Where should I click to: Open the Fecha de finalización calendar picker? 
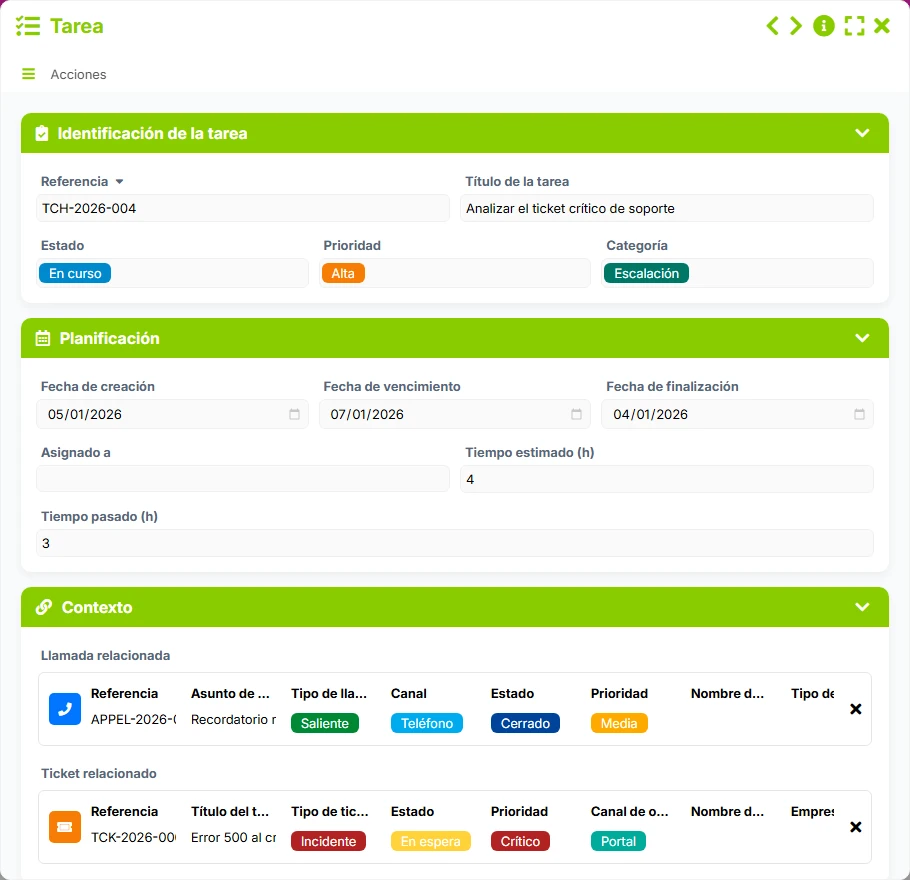[860, 414]
